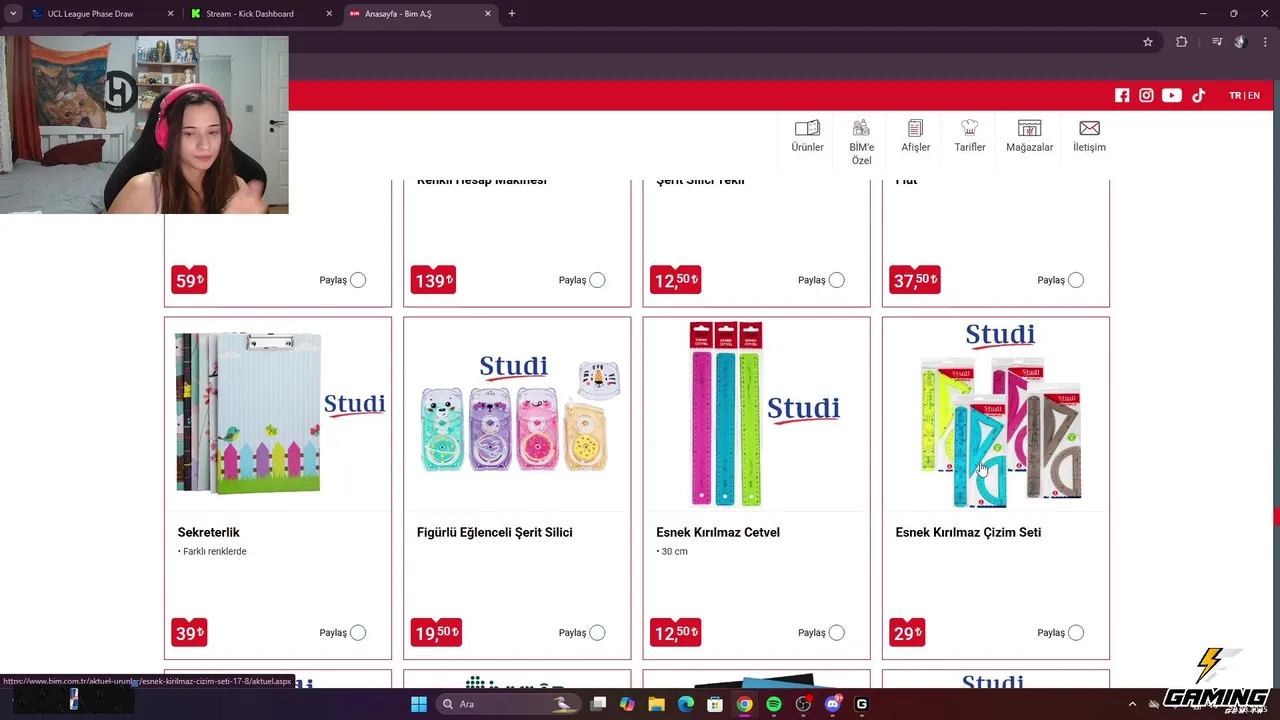Open Discord from the taskbar

click(833, 704)
